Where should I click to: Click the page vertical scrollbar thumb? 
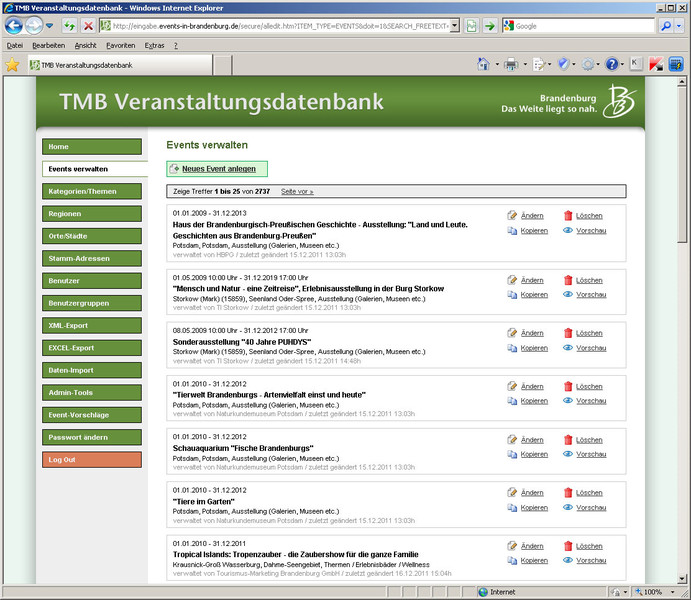point(682,164)
